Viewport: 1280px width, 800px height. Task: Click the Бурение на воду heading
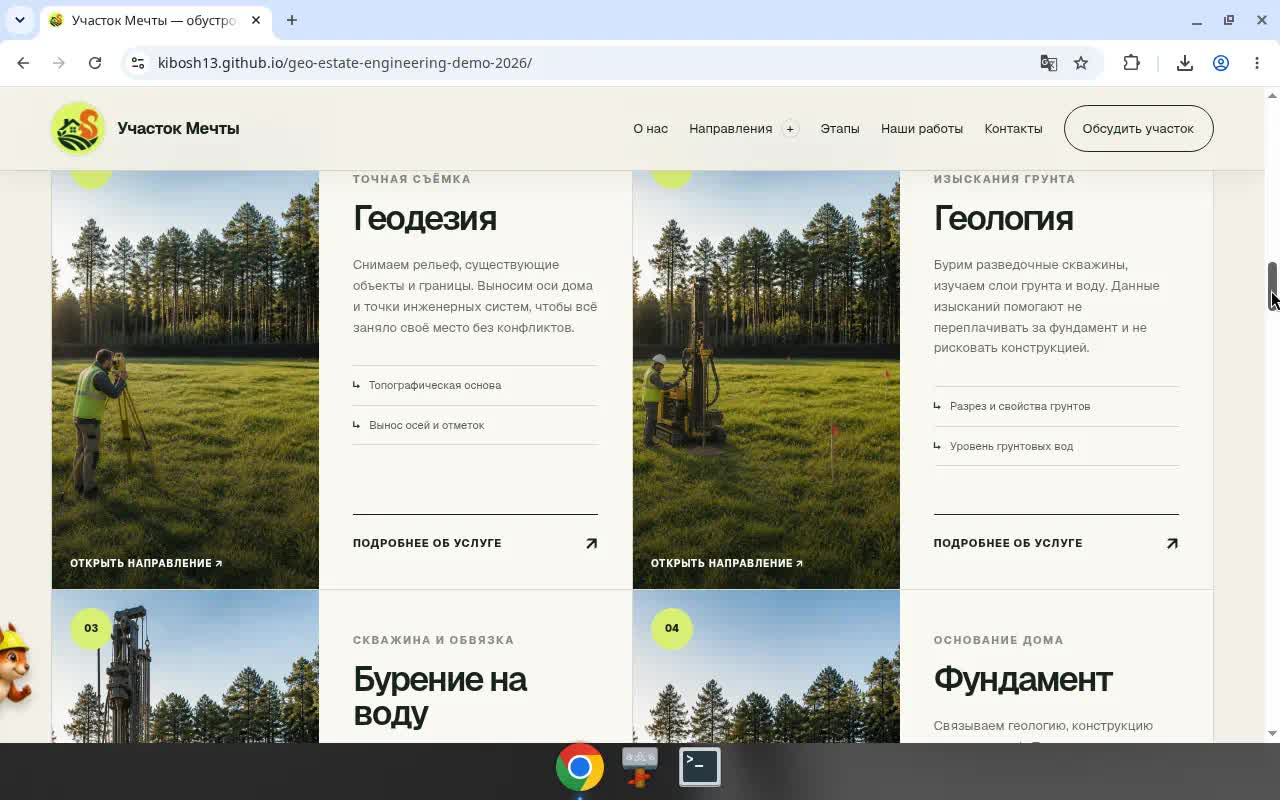pyautogui.click(x=440, y=696)
